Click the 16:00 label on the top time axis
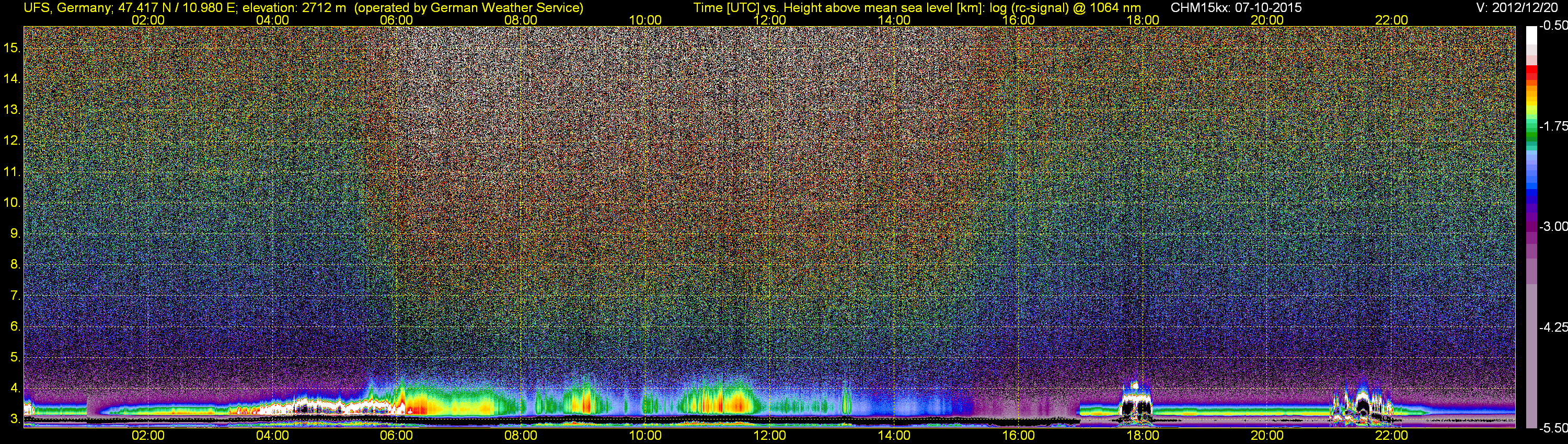This screenshot has height=444, width=1568. pyautogui.click(x=1018, y=20)
